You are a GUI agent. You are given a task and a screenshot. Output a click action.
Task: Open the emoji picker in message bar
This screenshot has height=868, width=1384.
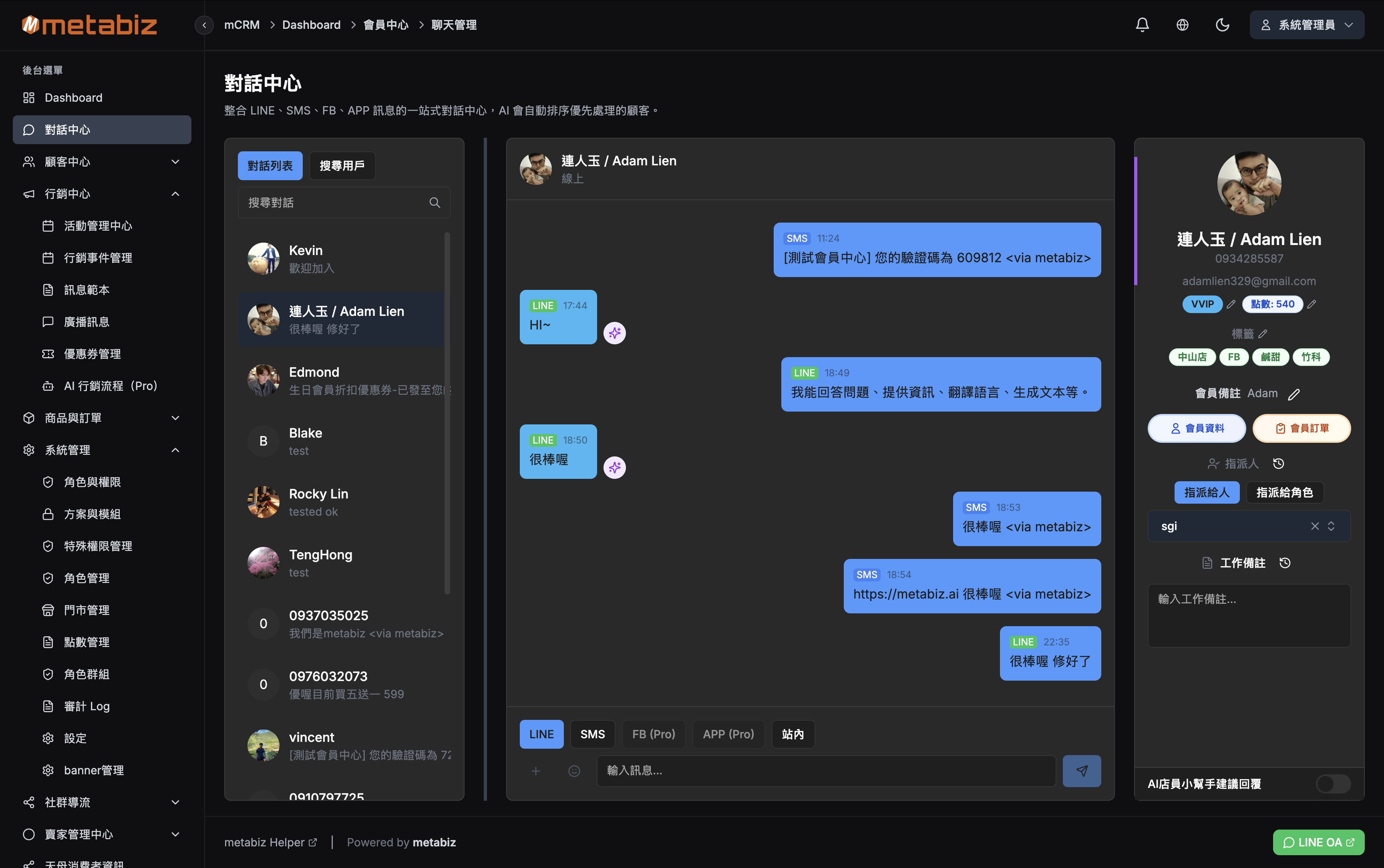coord(573,770)
